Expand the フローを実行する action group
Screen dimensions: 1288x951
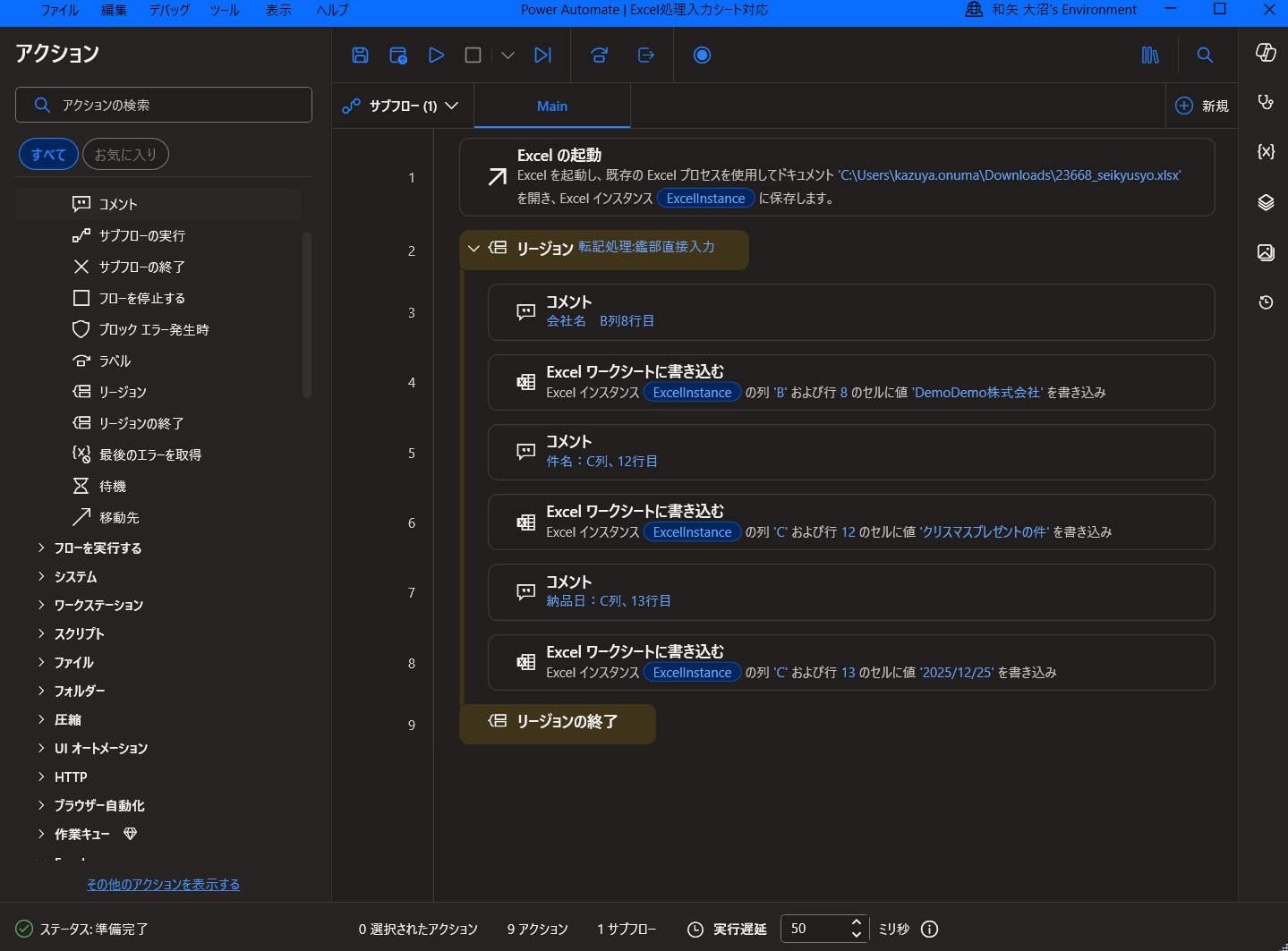coord(41,548)
